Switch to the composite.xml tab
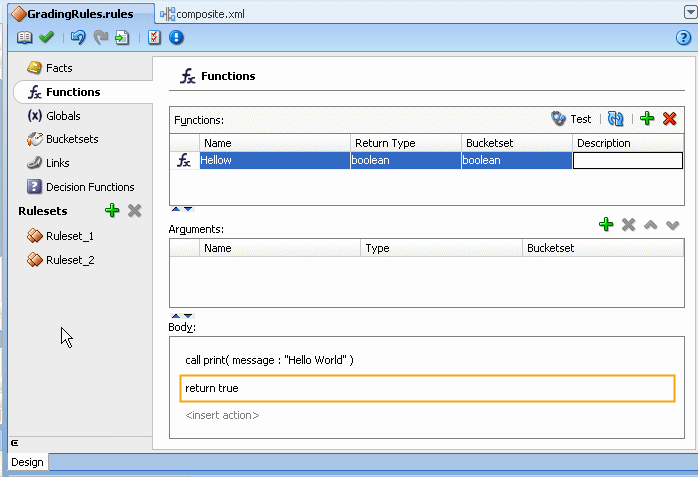Viewport: 698px width, 477px height. point(202,14)
